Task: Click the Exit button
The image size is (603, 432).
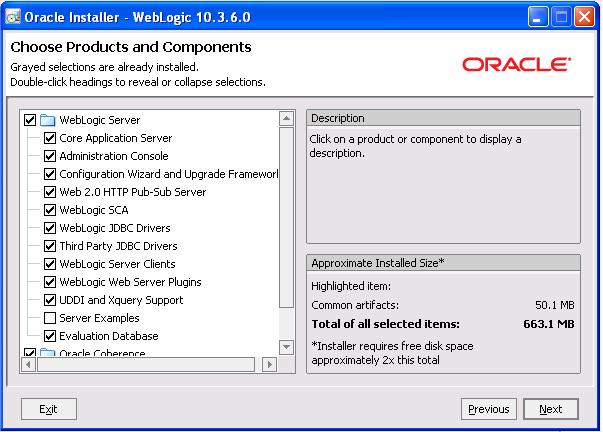Action: [48, 409]
